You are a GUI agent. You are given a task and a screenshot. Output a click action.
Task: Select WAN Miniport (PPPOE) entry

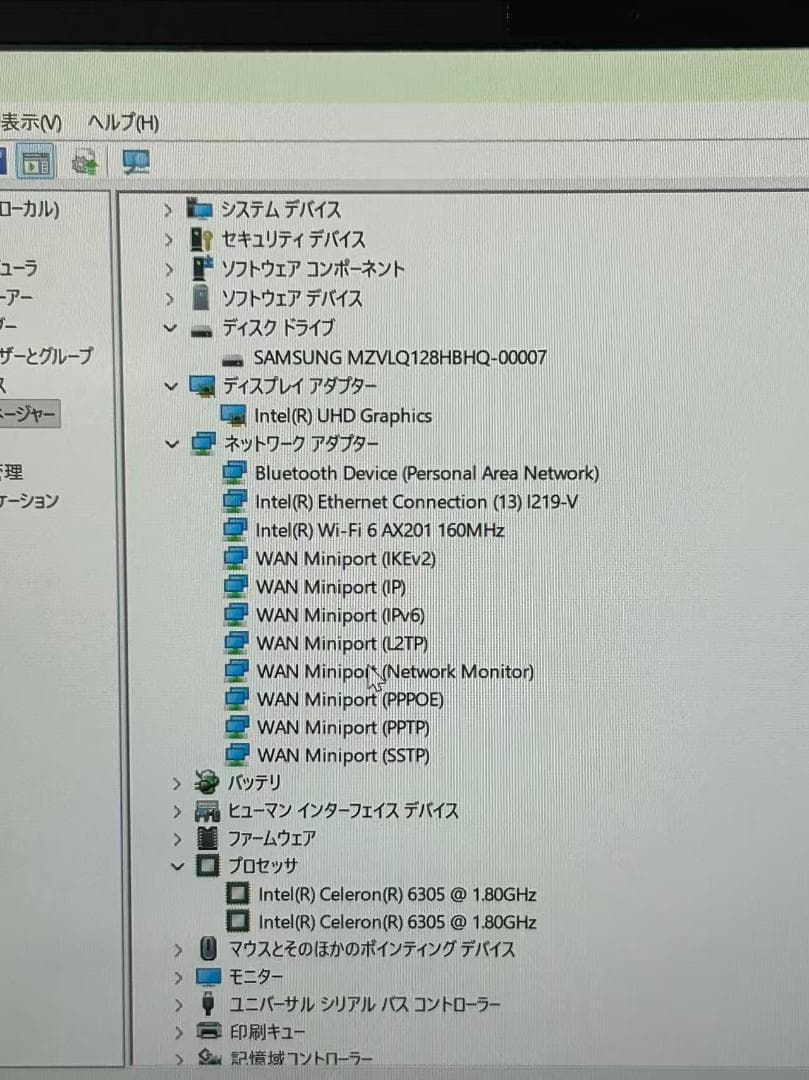(350, 700)
